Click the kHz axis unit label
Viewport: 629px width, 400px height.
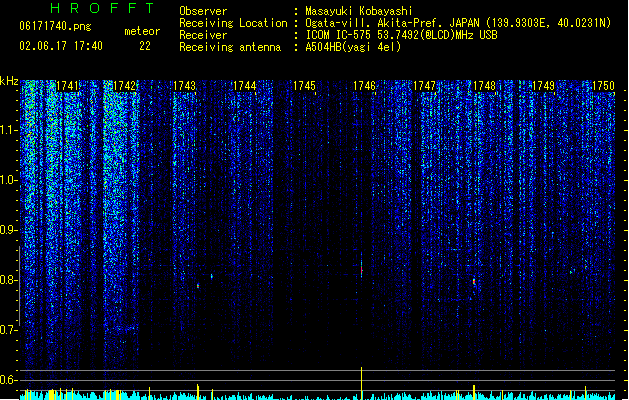tap(9, 81)
